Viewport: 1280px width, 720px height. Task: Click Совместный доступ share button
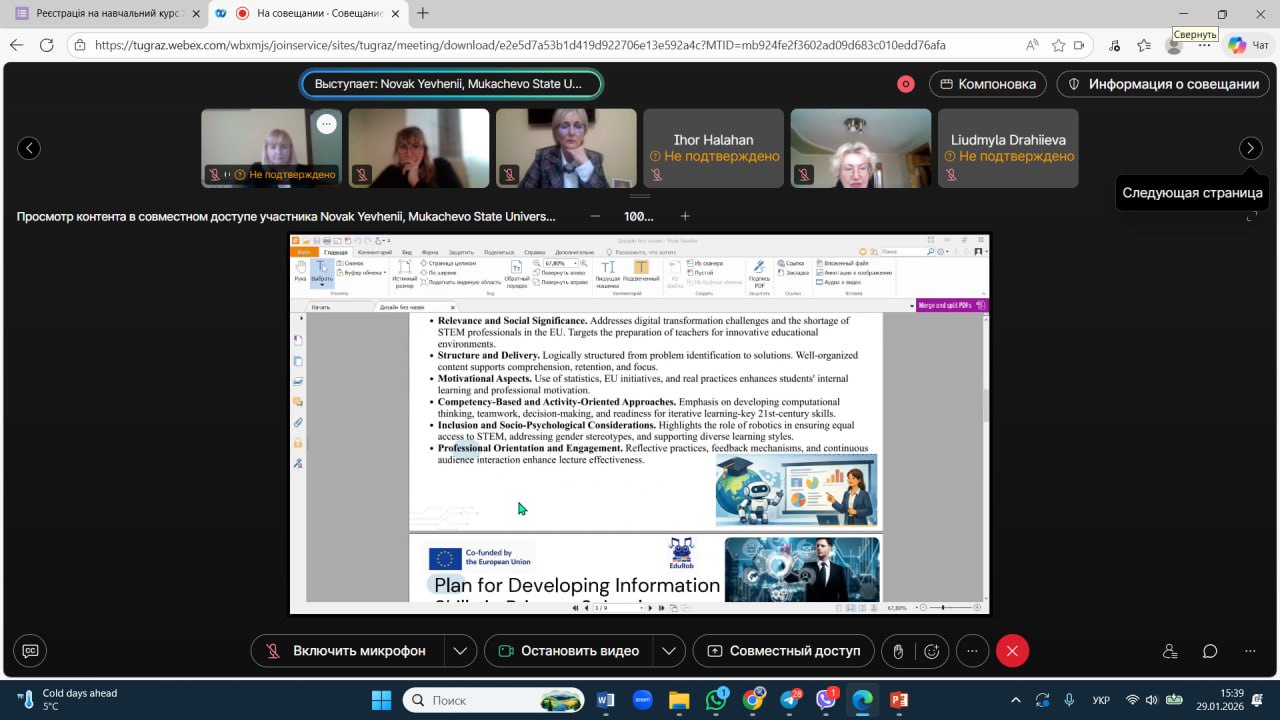(x=783, y=651)
